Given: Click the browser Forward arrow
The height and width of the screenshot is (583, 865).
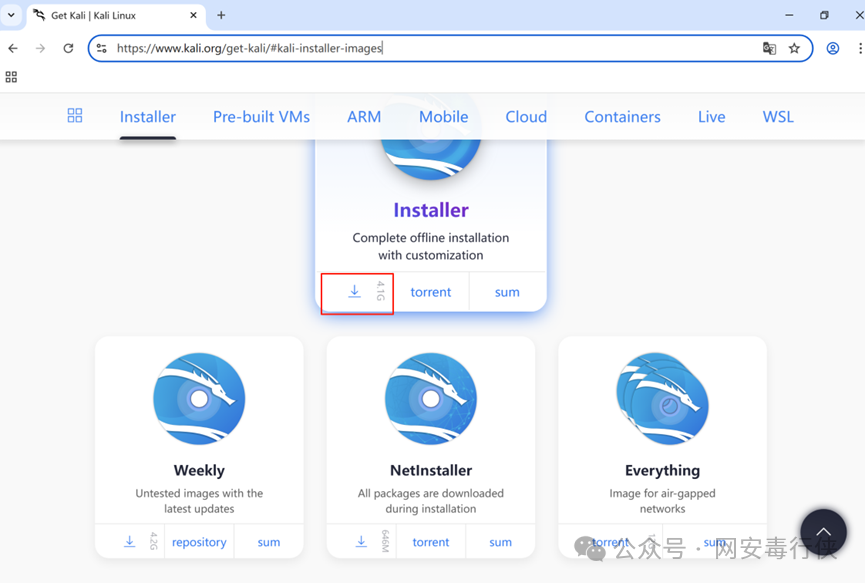Looking at the screenshot, I should click(40, 49).
